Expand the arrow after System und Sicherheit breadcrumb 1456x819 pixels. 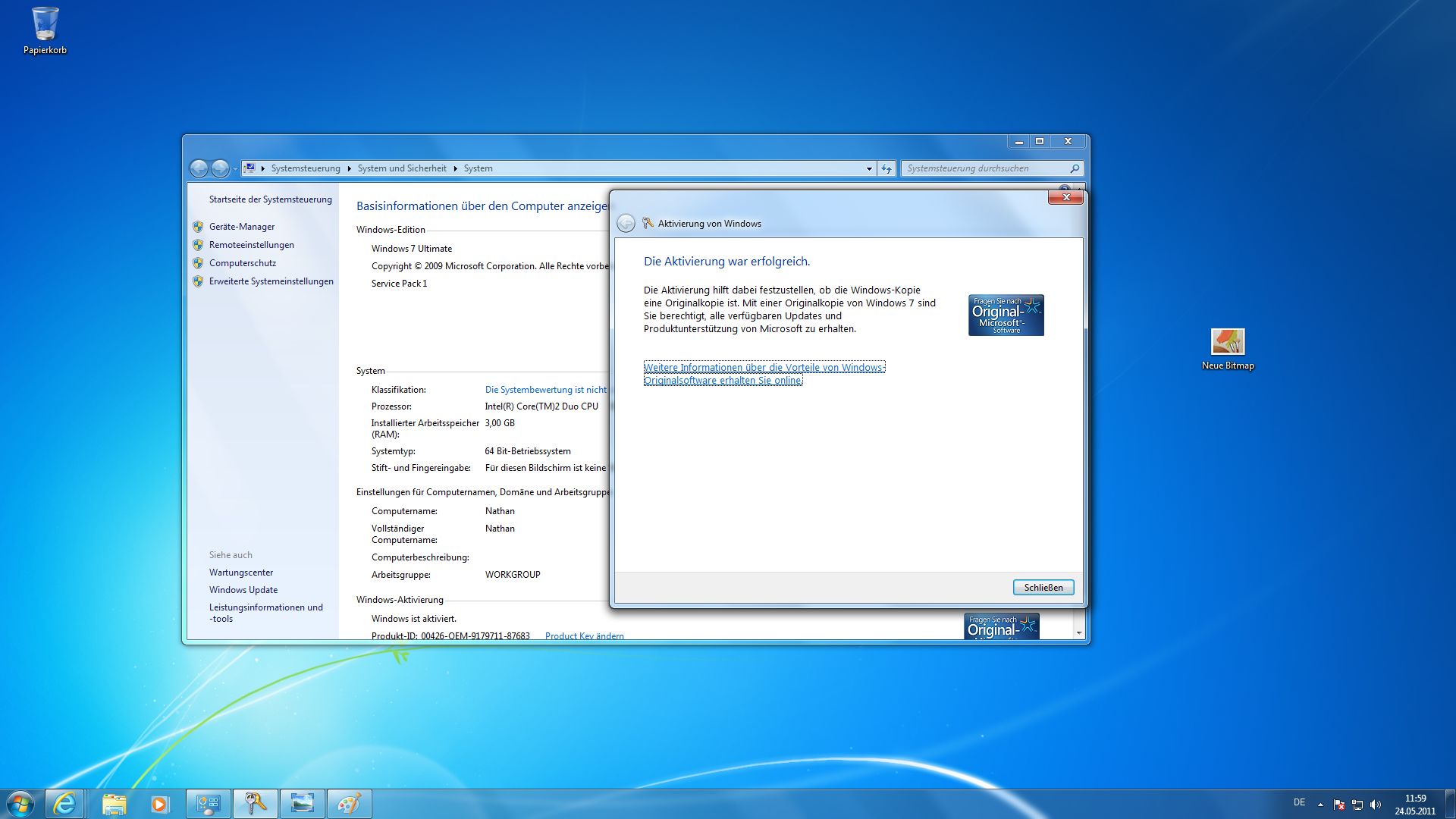click(x=456, y=168)
